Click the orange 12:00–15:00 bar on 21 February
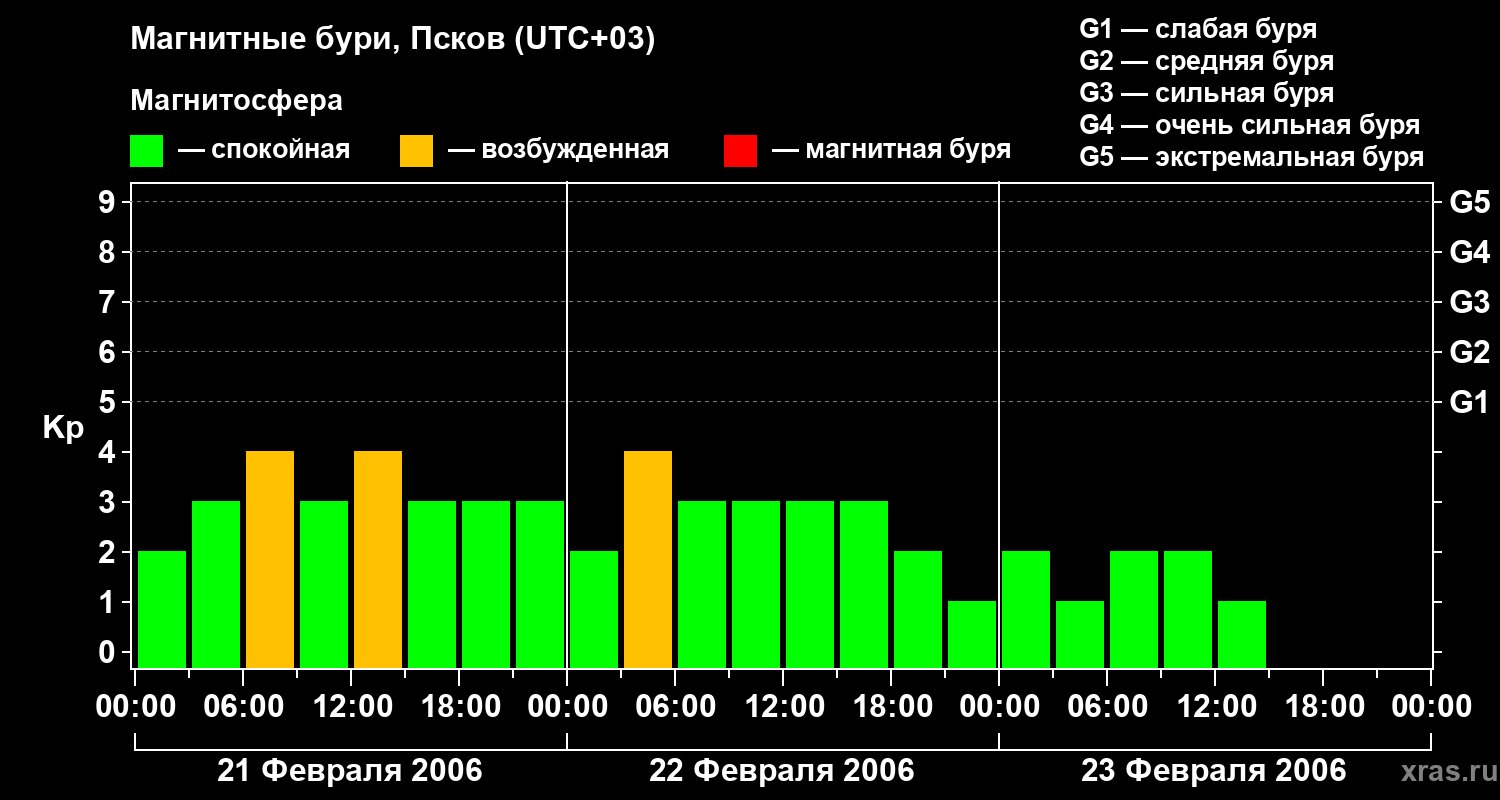Screen dimensions: 1500x800 click(x=378, y=559)
